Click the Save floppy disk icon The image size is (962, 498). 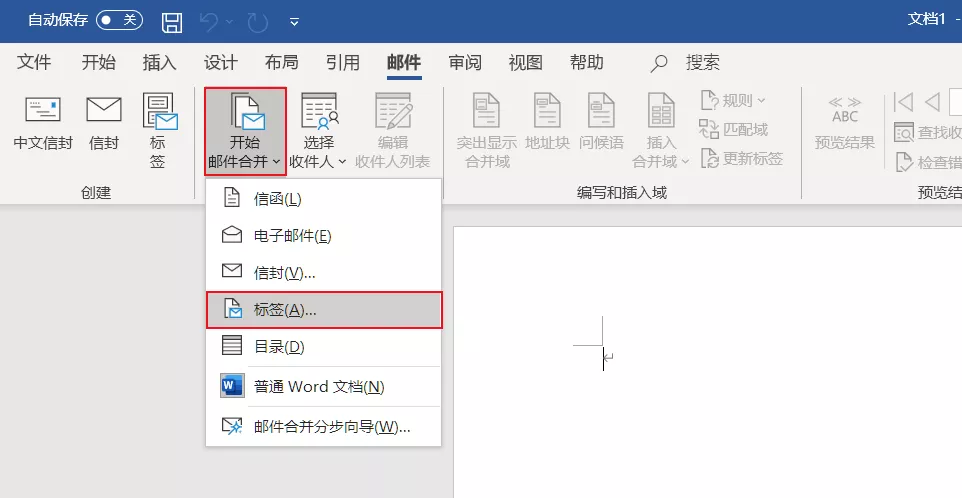[172, 22]
